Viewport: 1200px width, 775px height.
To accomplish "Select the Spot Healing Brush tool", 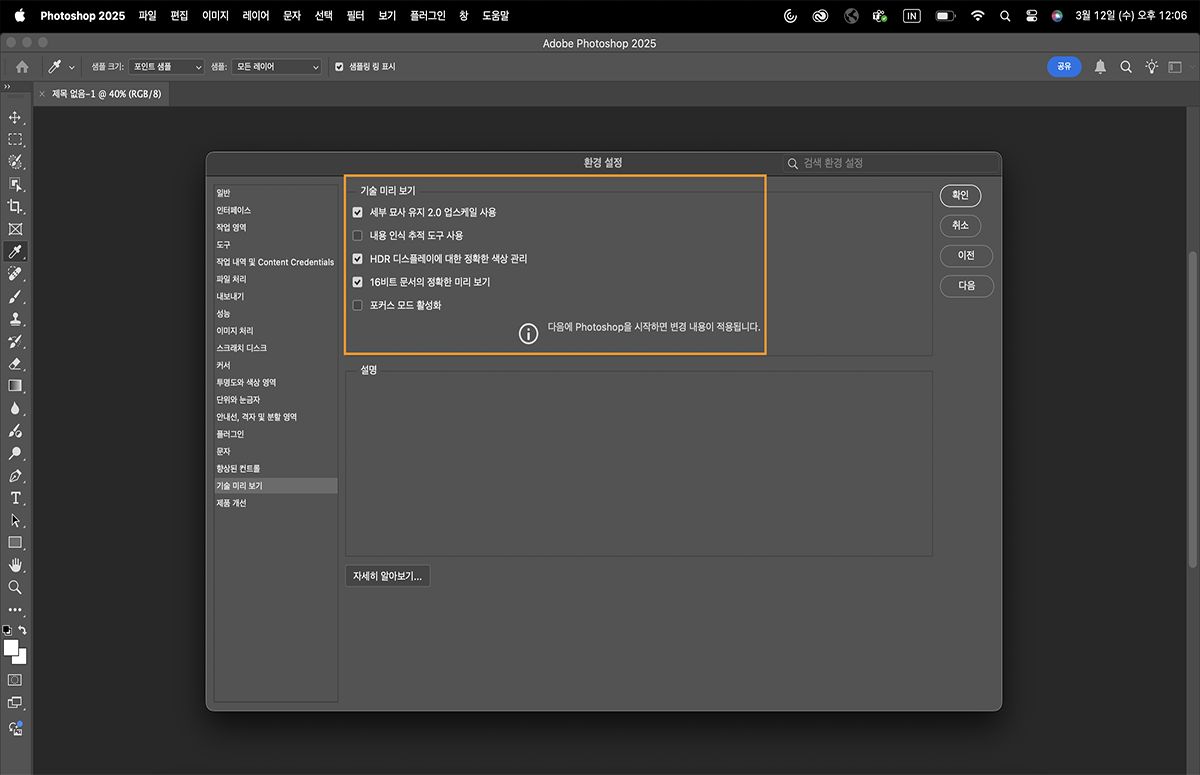I will 15,274.
